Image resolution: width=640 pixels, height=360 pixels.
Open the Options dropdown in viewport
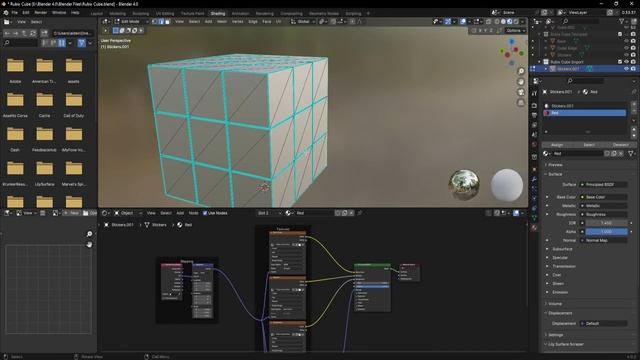pos(515,31)
